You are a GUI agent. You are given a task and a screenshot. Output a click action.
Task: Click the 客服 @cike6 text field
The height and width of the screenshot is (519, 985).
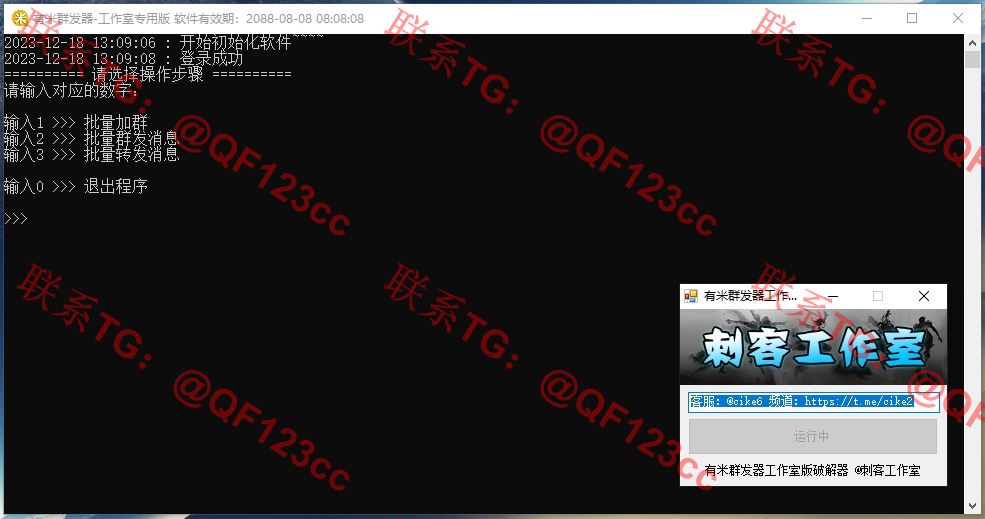point(814,402)
